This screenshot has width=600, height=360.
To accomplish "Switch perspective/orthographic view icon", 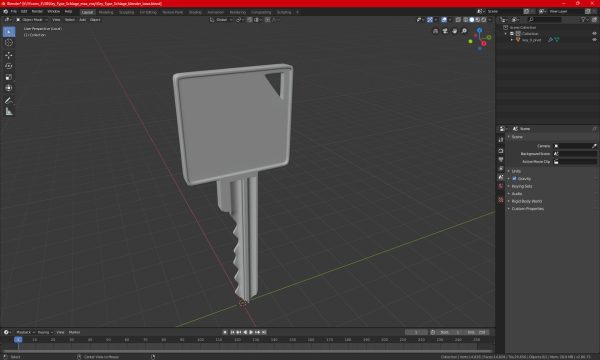I will coord(435,31).
